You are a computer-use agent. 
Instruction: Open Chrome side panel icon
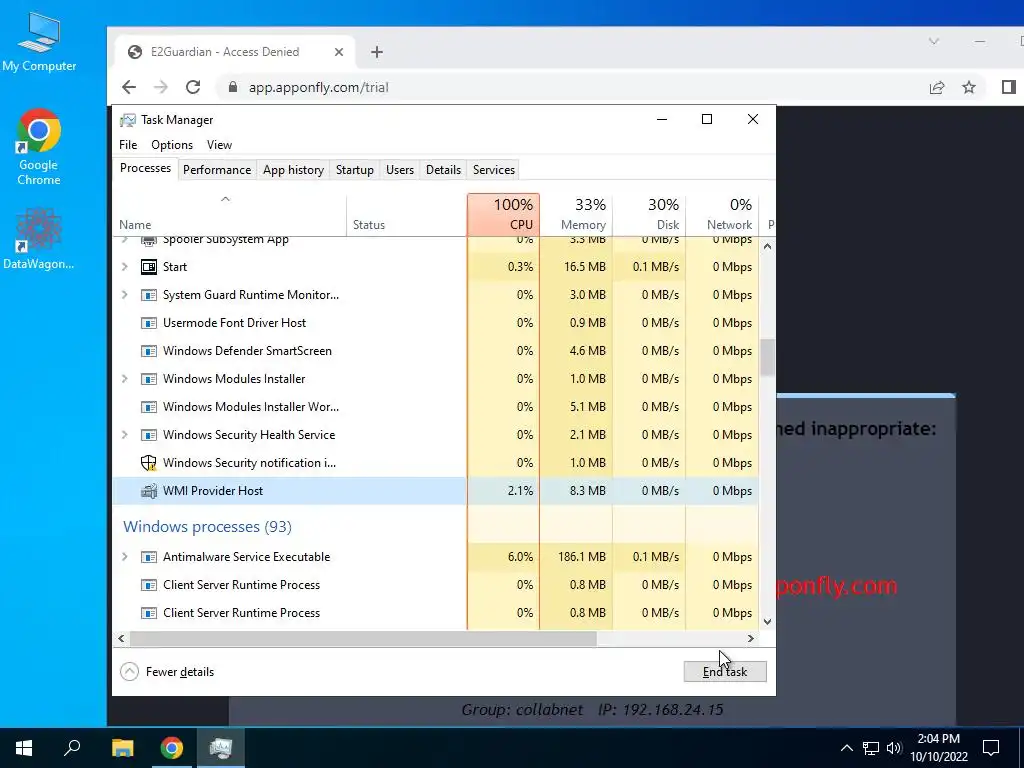(x=1008, y=87)
